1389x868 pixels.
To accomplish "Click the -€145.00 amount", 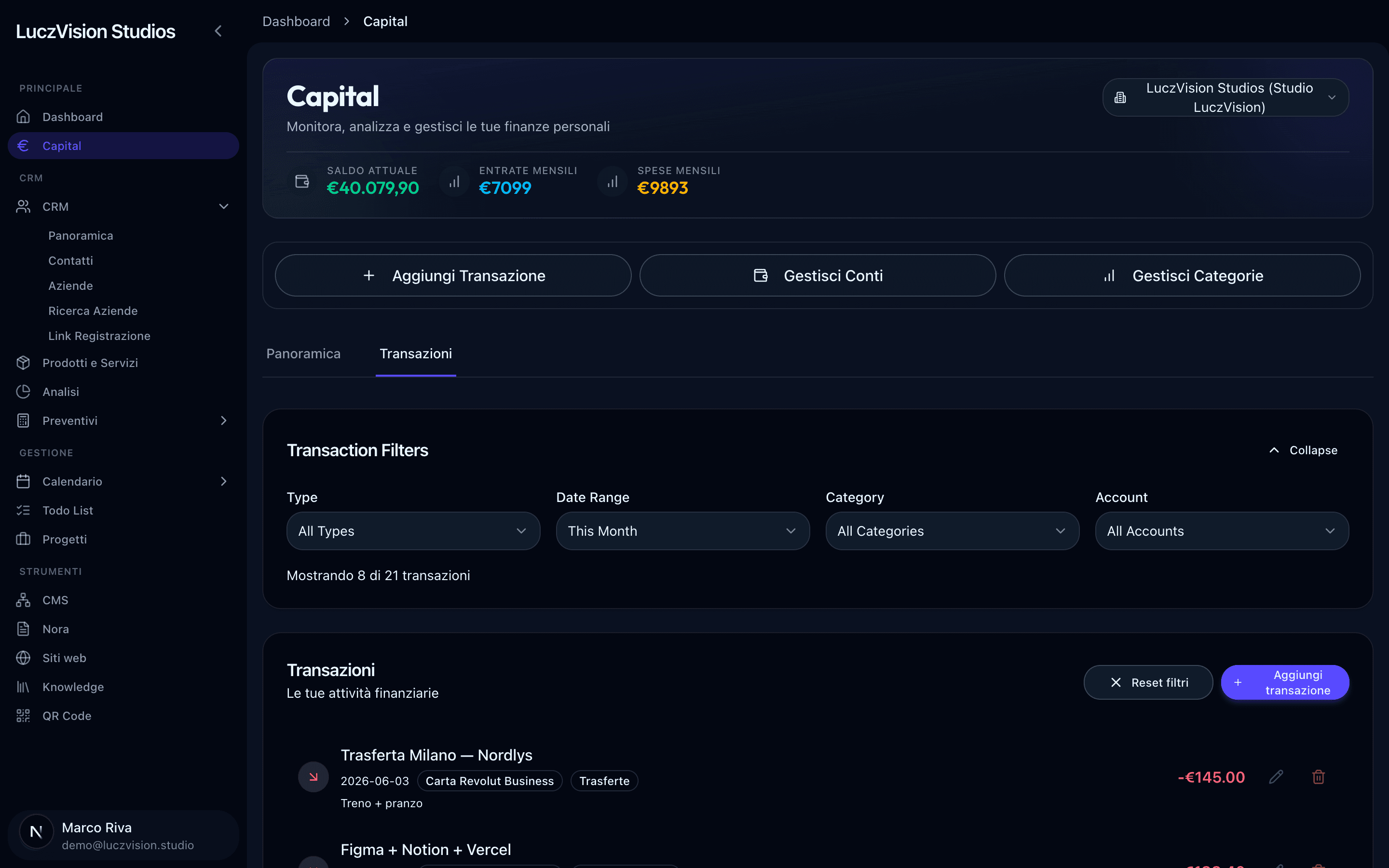I will point(1211,777).
